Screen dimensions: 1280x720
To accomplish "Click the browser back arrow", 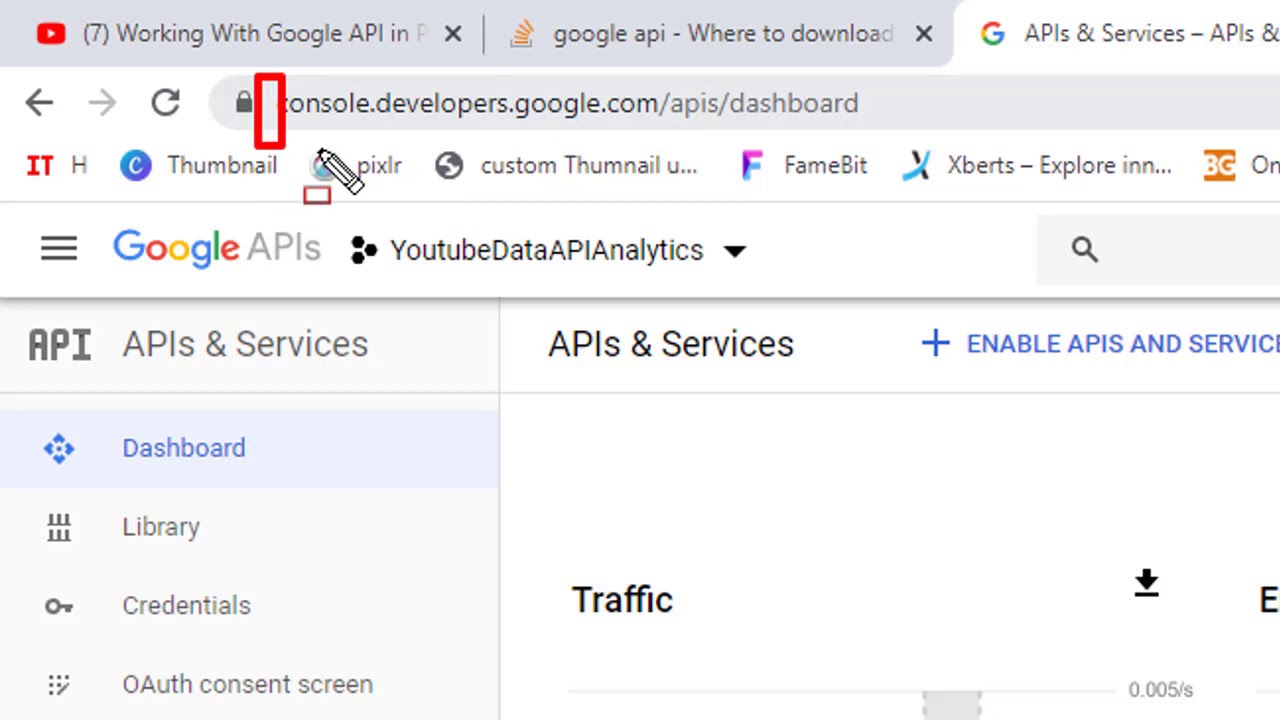I will point(39,102).
